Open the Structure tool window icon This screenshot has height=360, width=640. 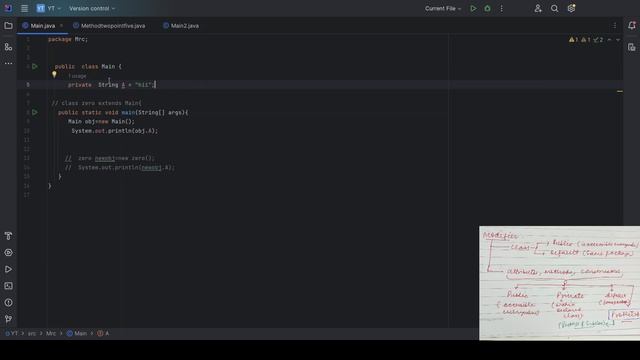8,47
